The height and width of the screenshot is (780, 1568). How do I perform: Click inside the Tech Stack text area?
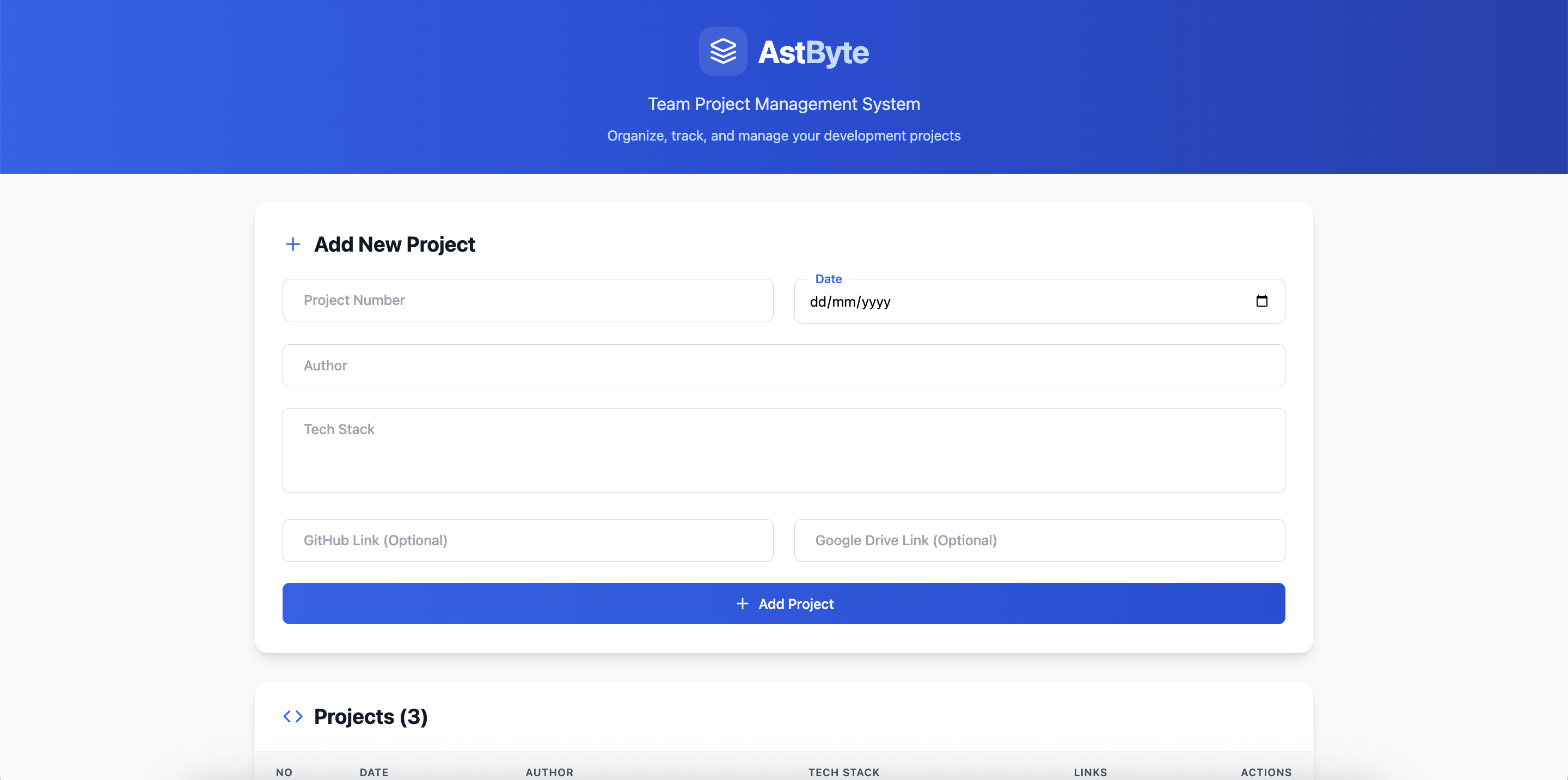pyautogui.click(x=783, y=450)
